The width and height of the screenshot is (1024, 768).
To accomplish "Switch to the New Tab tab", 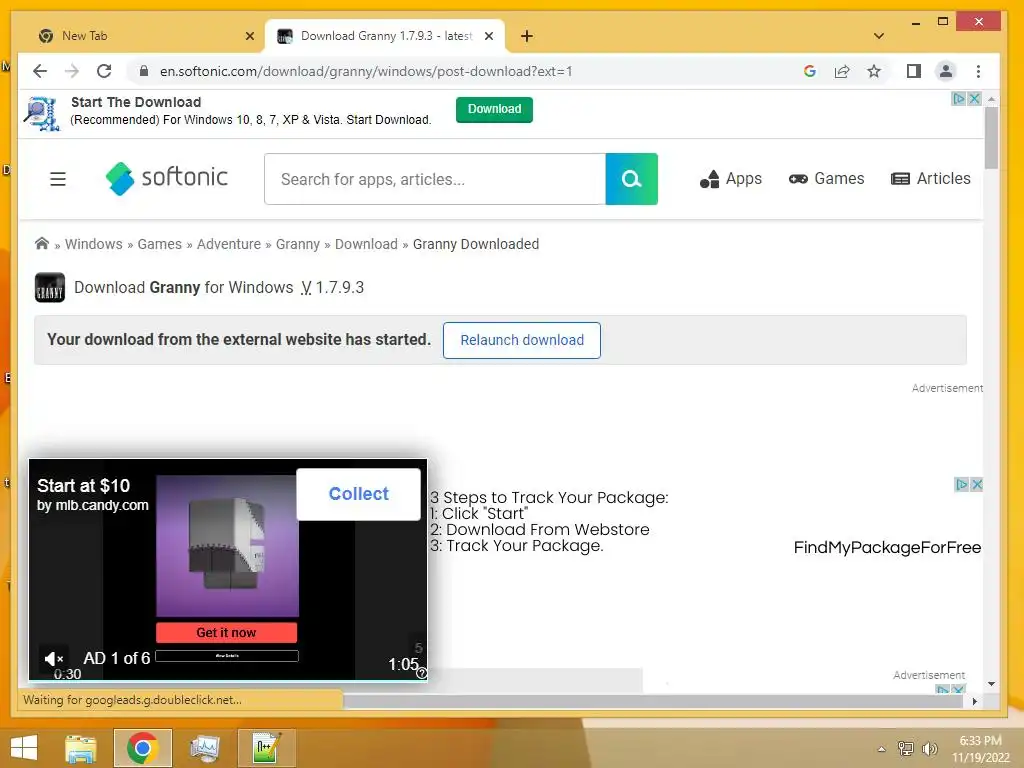I will pos(139,36).
